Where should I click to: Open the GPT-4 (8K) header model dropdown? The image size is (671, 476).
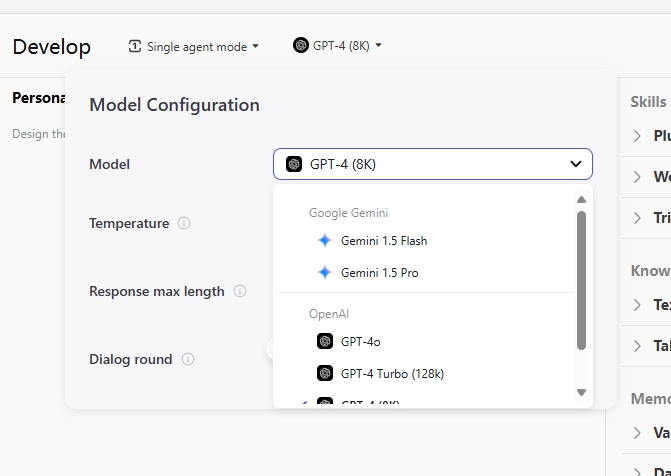(x=338, y=45)
